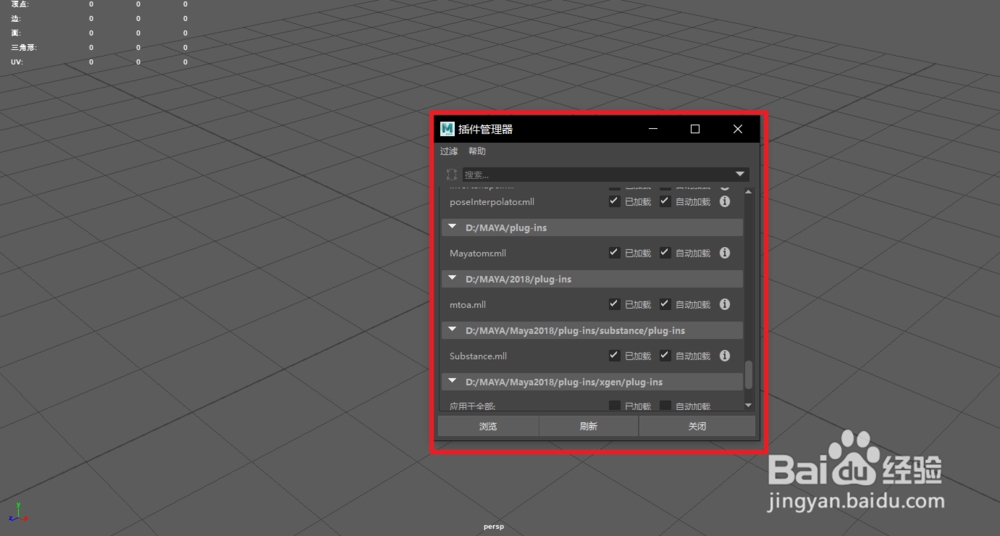The width and height of the screenshot is (1000, 536).
Task: Collapse the D:/MAYA/plug-ins section
Action: (x=452, y=227)
